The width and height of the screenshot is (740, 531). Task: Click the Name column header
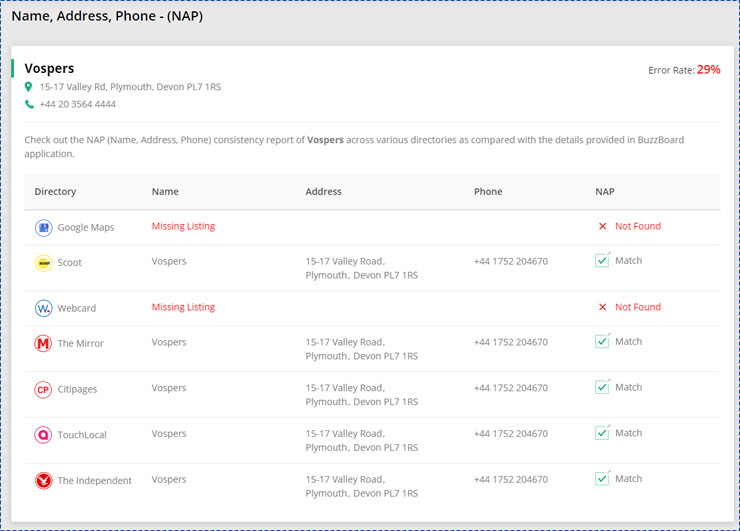click(x=165, y=192)
